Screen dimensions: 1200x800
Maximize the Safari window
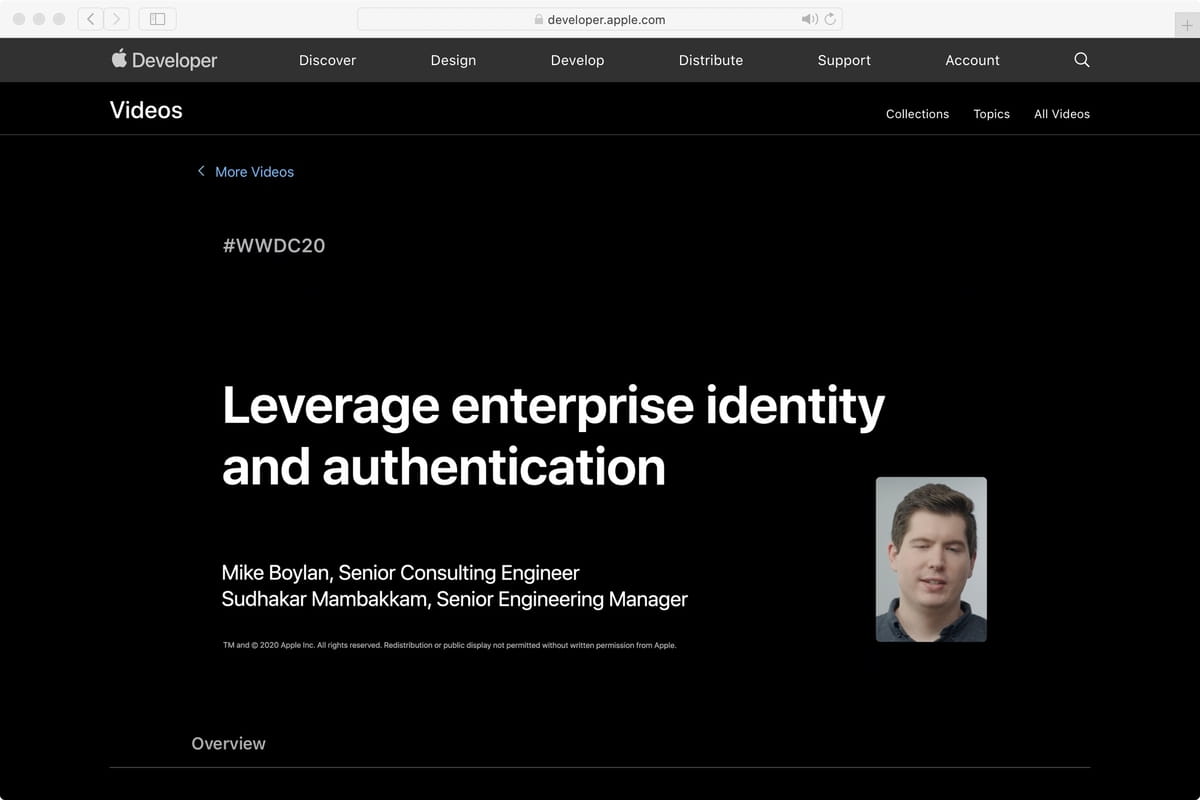pyautogui.click(x=59, y=19)
